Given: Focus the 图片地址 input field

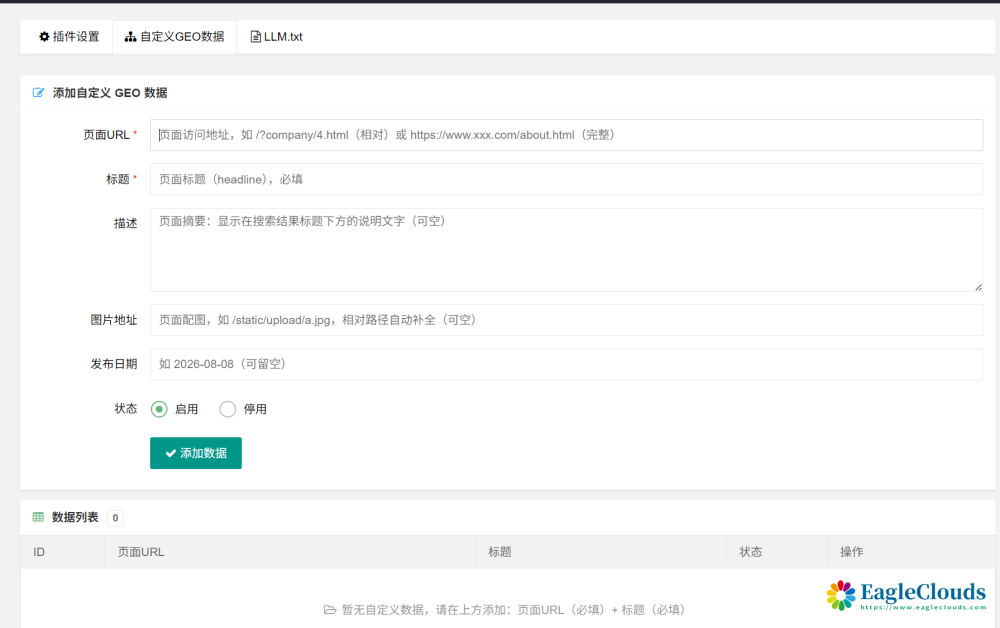Looking at the screenshot, I should point(566,320).
